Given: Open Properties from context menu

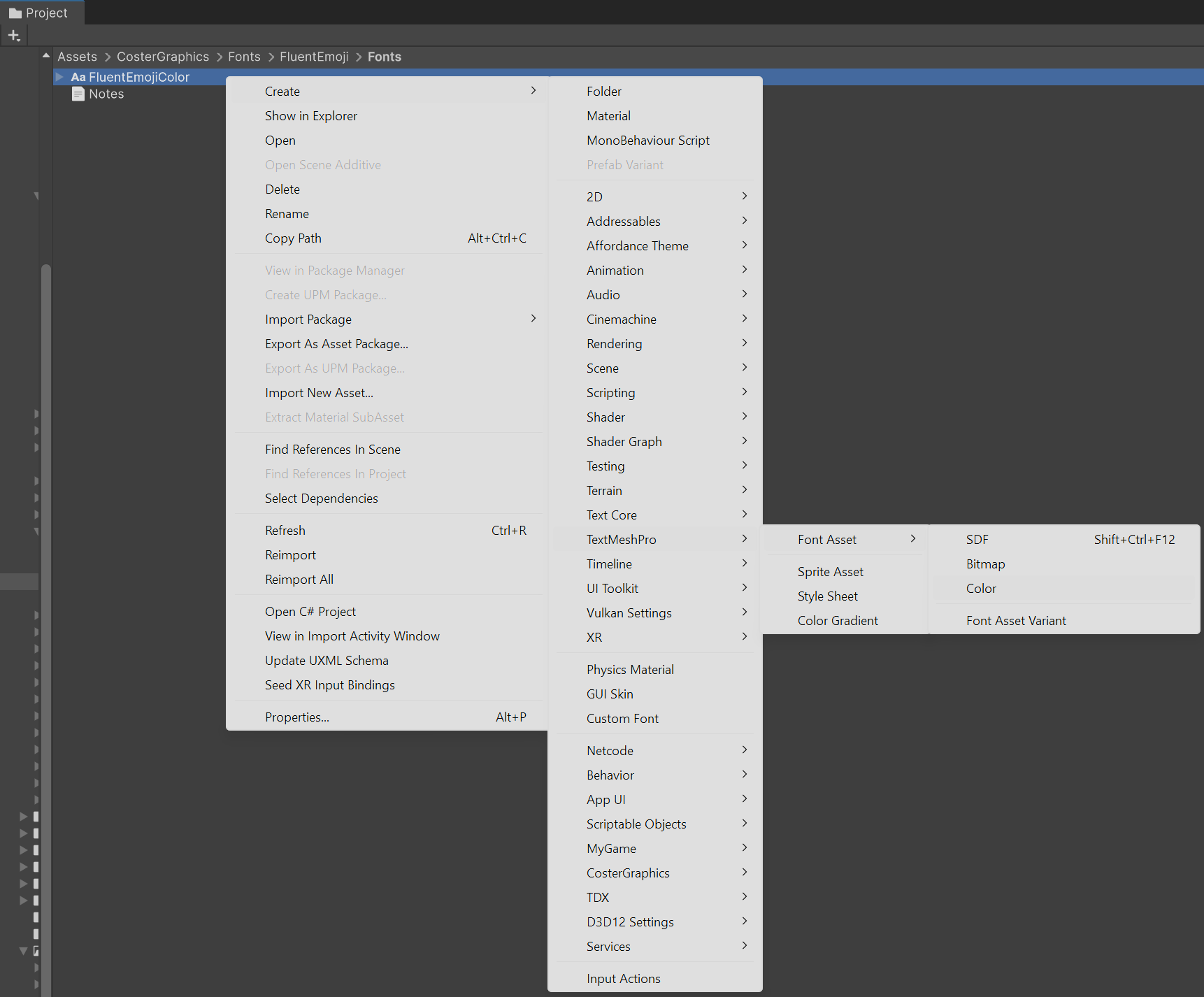Looking at the screenshot, I should click(x=387, y=717).
